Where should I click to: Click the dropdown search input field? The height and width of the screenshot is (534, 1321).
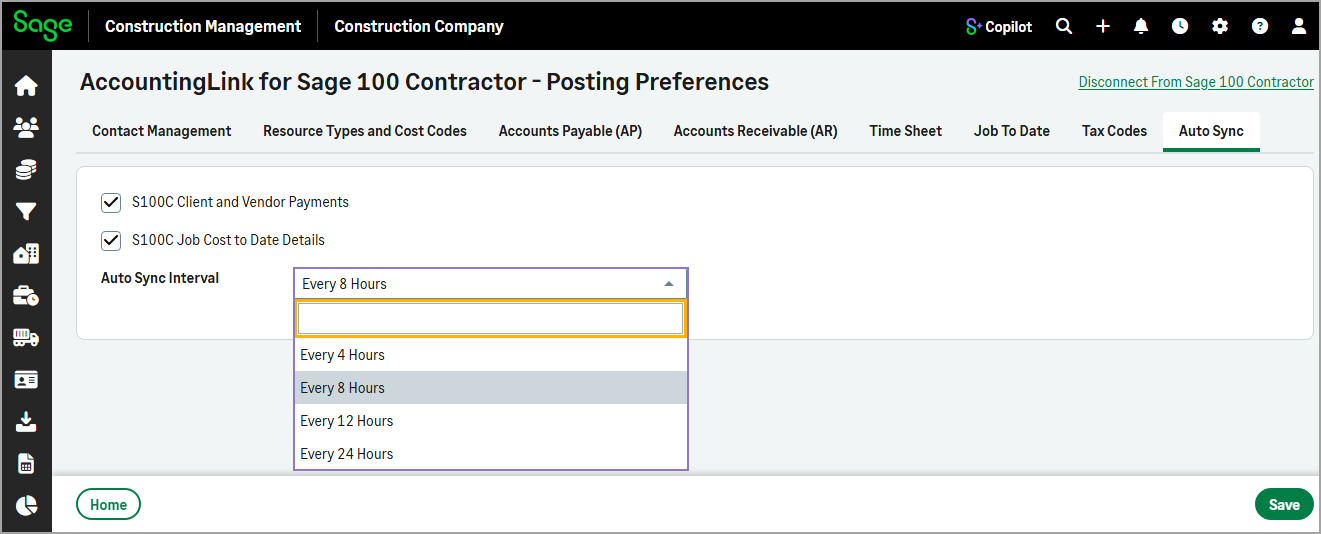coord(490,319)
